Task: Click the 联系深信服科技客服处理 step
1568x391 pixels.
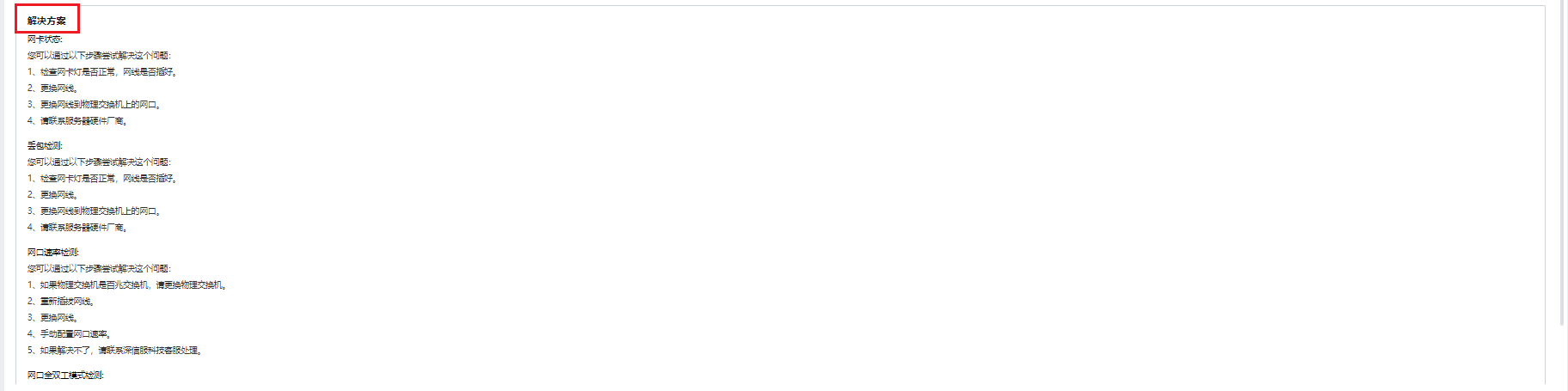Action: 115,351
